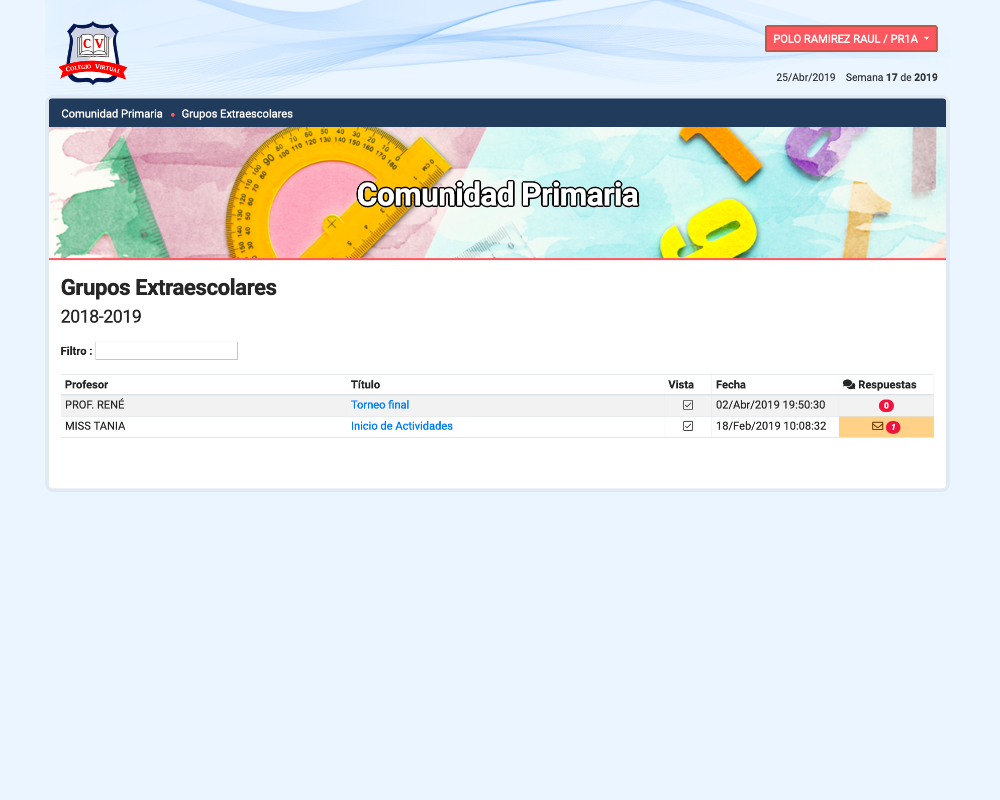Sort by the Vista column header

[680, 384]
